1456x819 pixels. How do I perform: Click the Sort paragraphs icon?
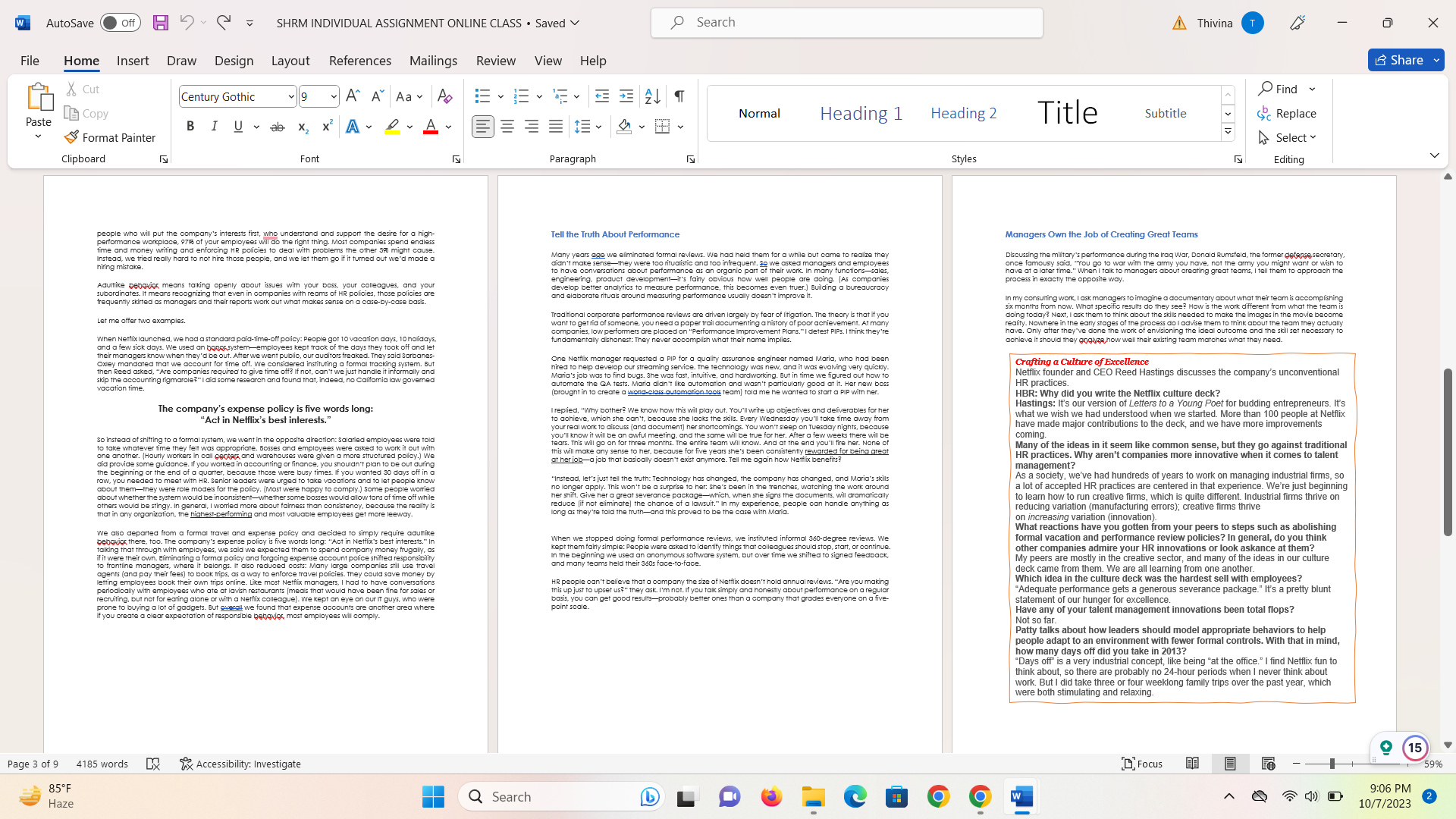[x=652, y=96]
